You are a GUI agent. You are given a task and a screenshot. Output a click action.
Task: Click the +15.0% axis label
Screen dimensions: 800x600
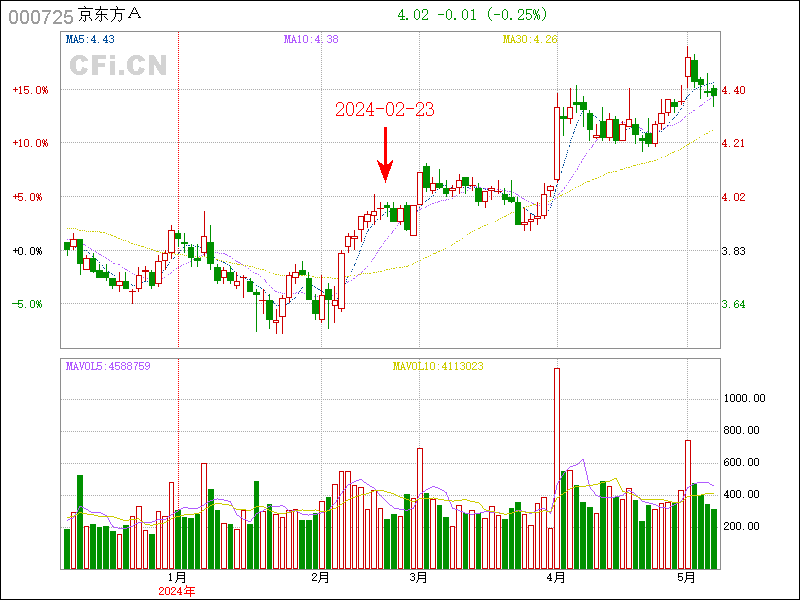click(31, 90)
